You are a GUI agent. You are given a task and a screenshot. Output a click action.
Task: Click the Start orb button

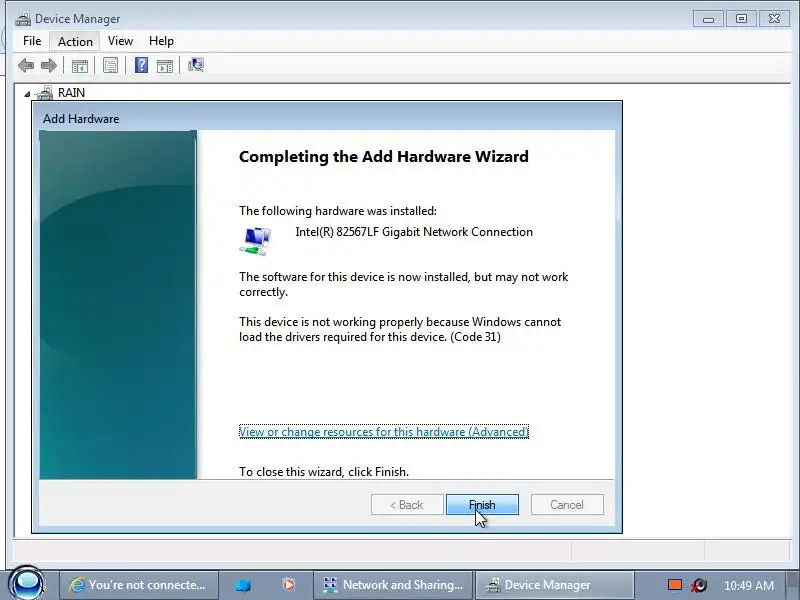(27, 584)
